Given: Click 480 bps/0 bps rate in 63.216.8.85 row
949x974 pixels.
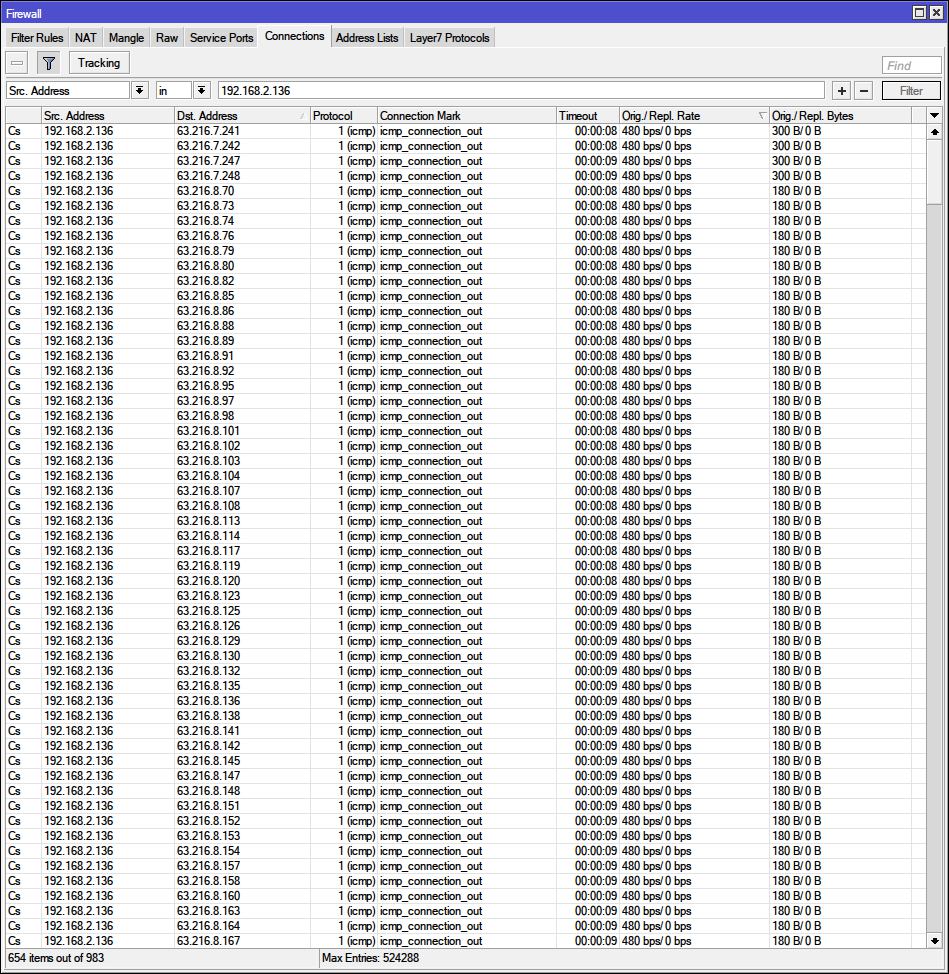Looking at the screenshot, I should click(694, 296).
